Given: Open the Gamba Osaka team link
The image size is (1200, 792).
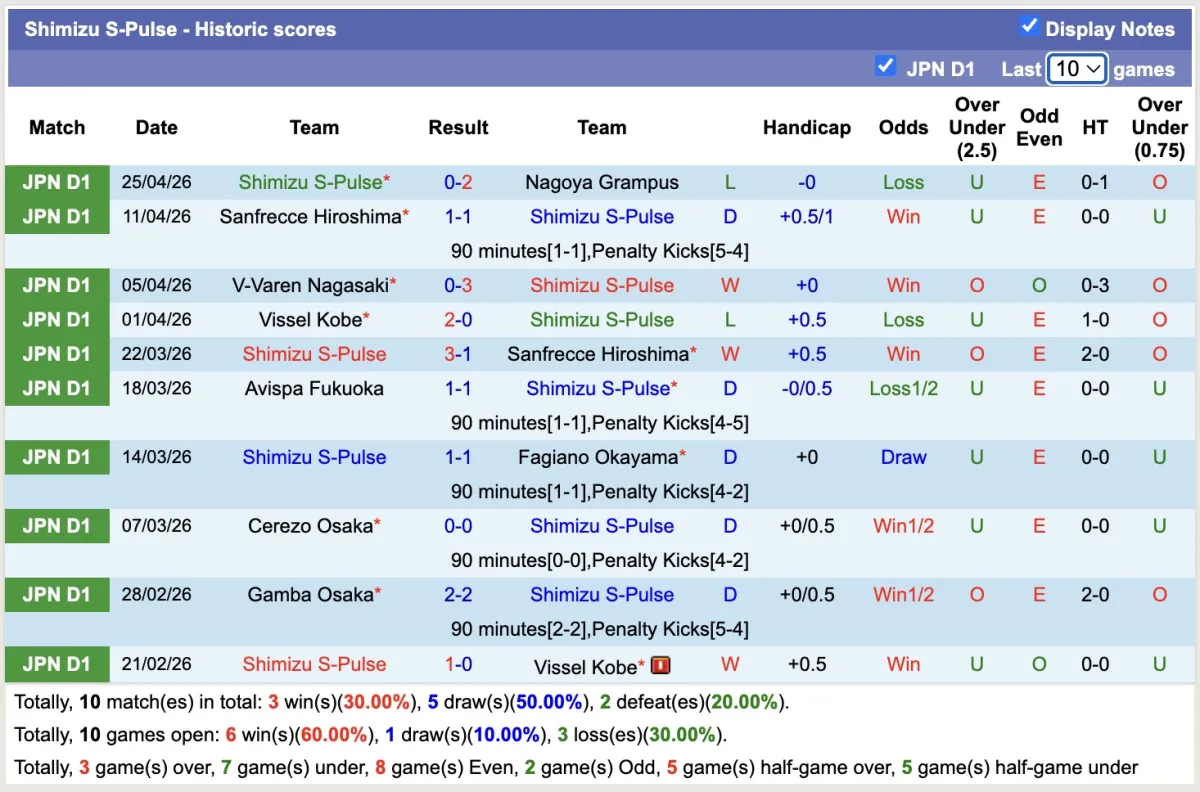Looking at the screenshot, I should coord(310,595).
